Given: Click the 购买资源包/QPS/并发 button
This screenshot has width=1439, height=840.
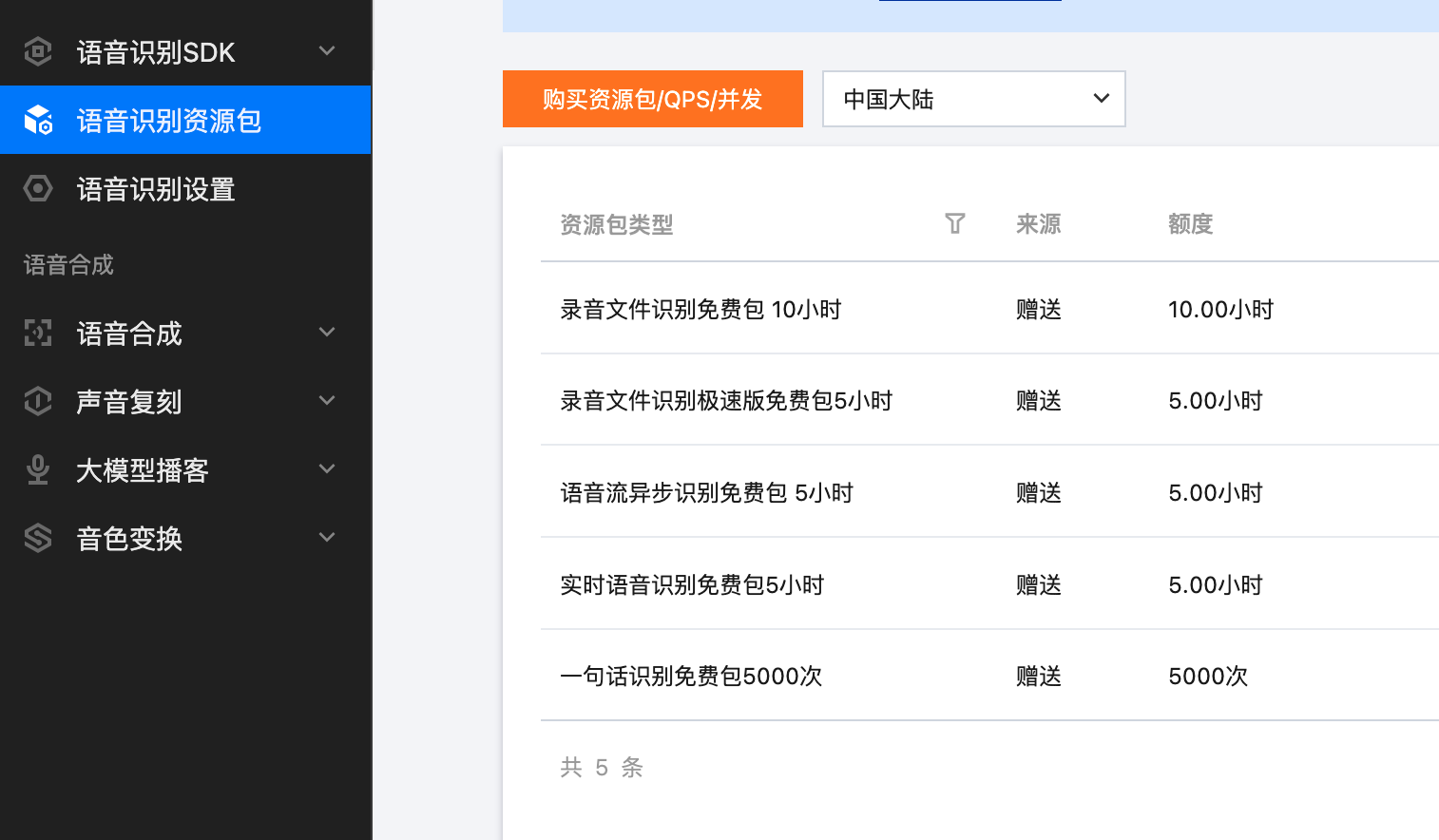Looking at the screenshot, I should coord(652,99).
